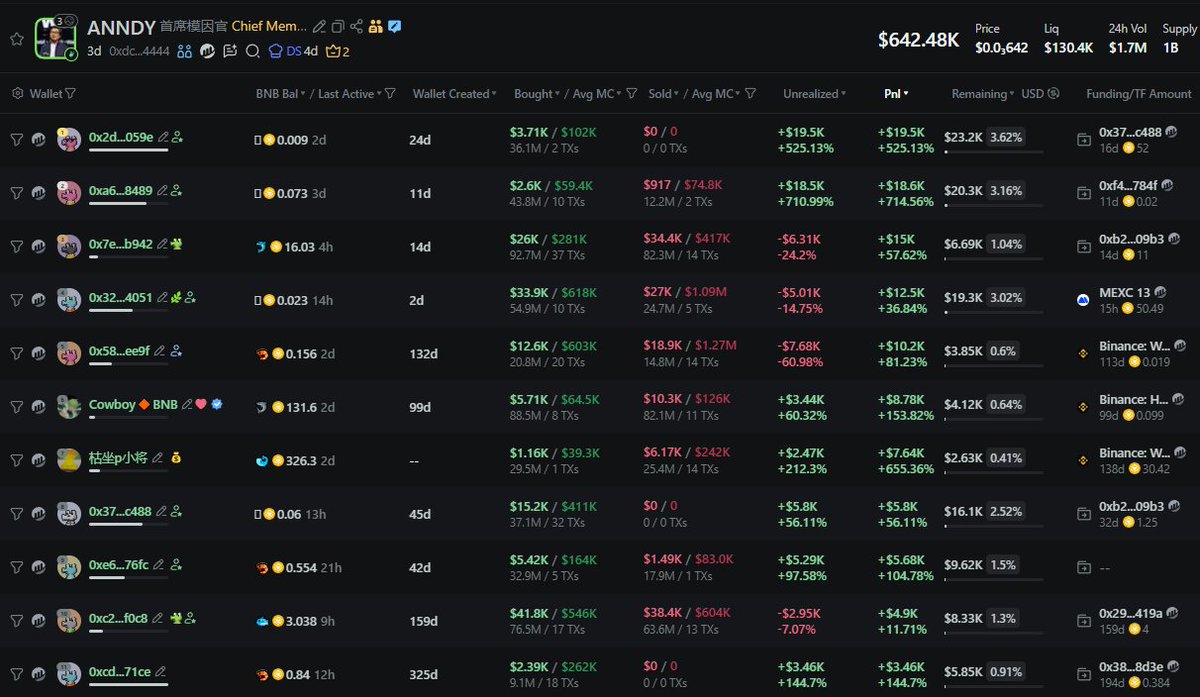The image size is (1200, 697).
Task: Click the search icon under the ANNDY title
Action: point(252,51)
